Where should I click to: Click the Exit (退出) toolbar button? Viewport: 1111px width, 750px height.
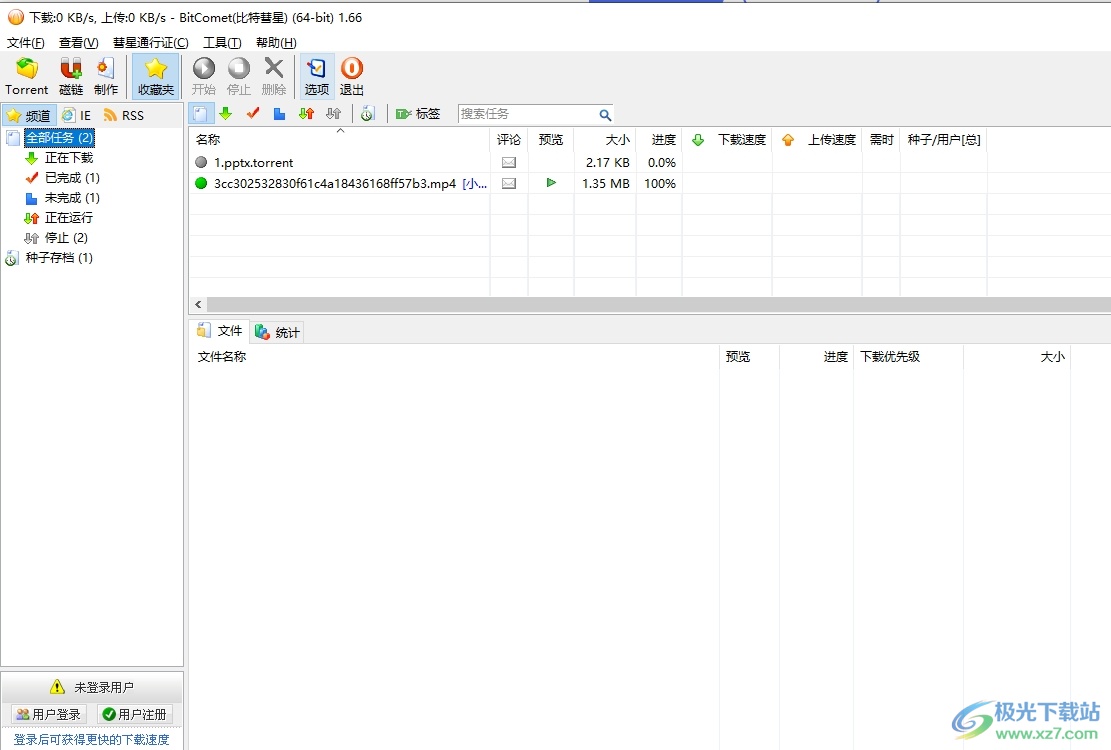(351, 76)
